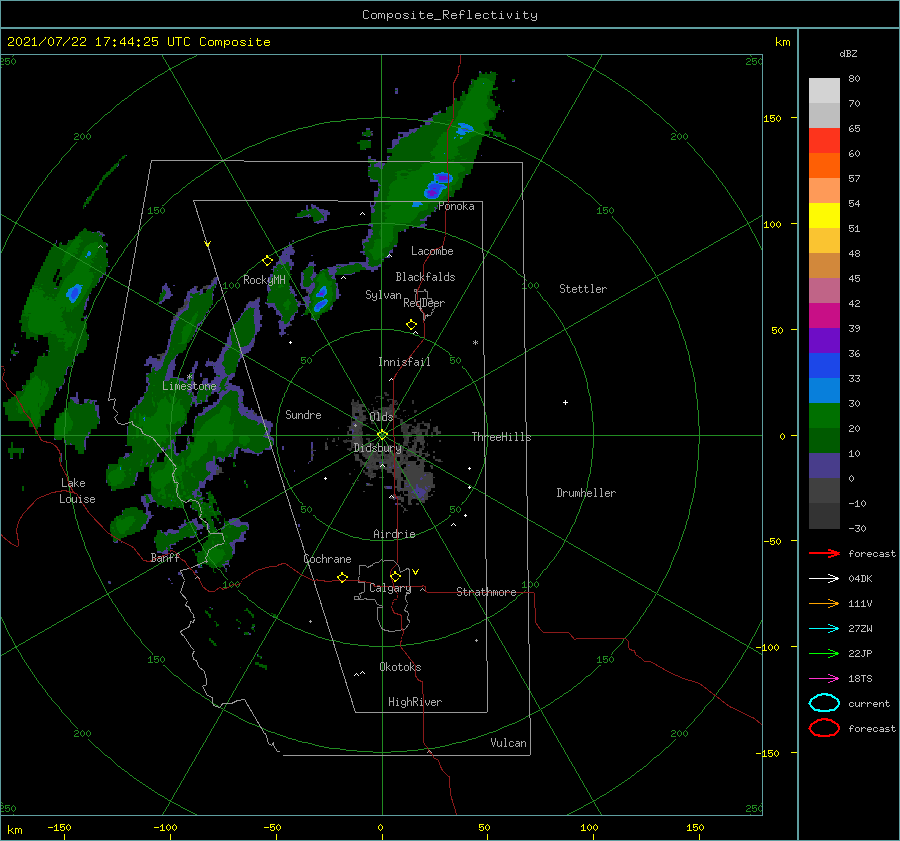This screenshot has width=900, height=841.
Task: Select the light gray swatch beside 80 dBZ
Action: 824,91
